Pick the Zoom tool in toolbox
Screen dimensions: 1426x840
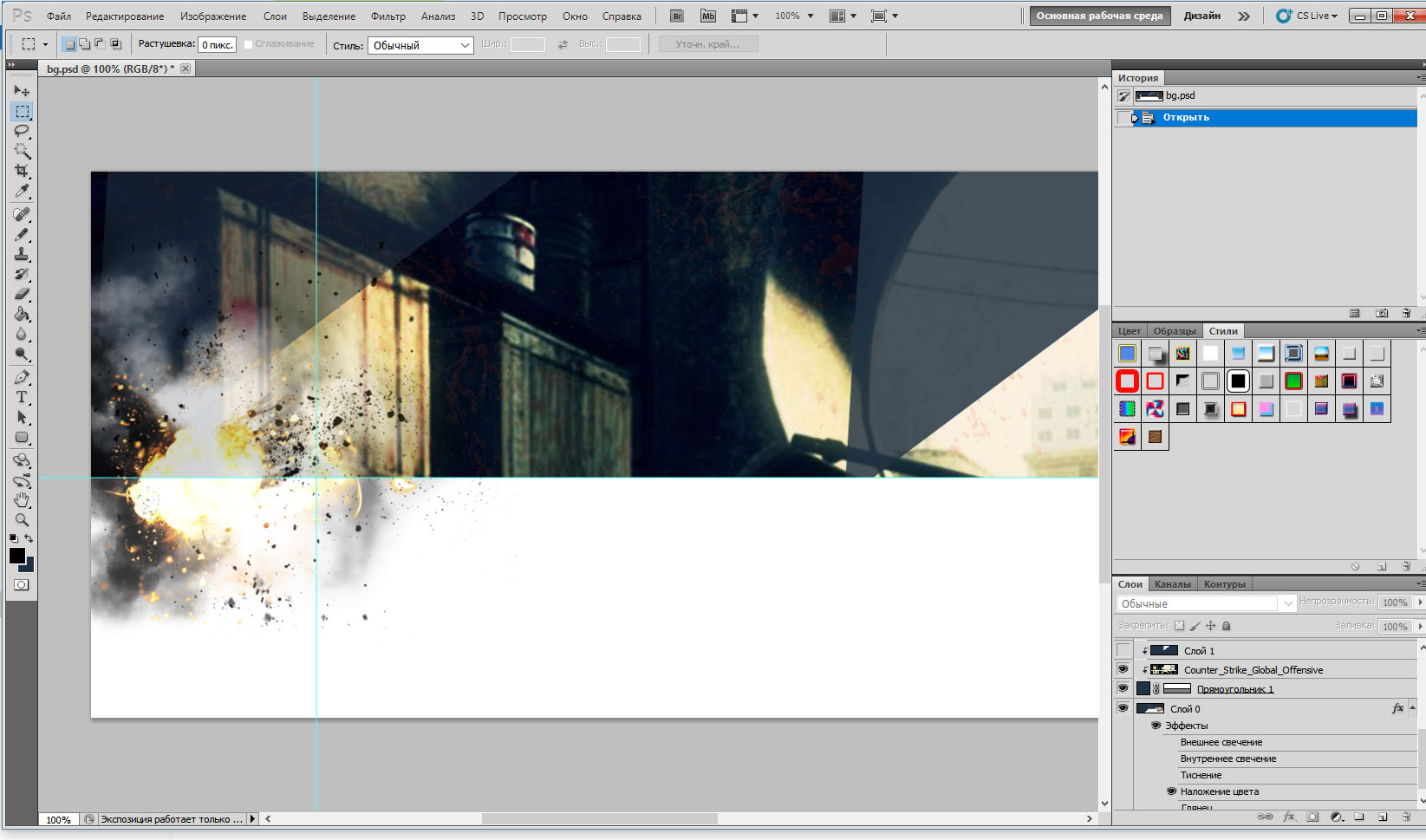[22, 520]
